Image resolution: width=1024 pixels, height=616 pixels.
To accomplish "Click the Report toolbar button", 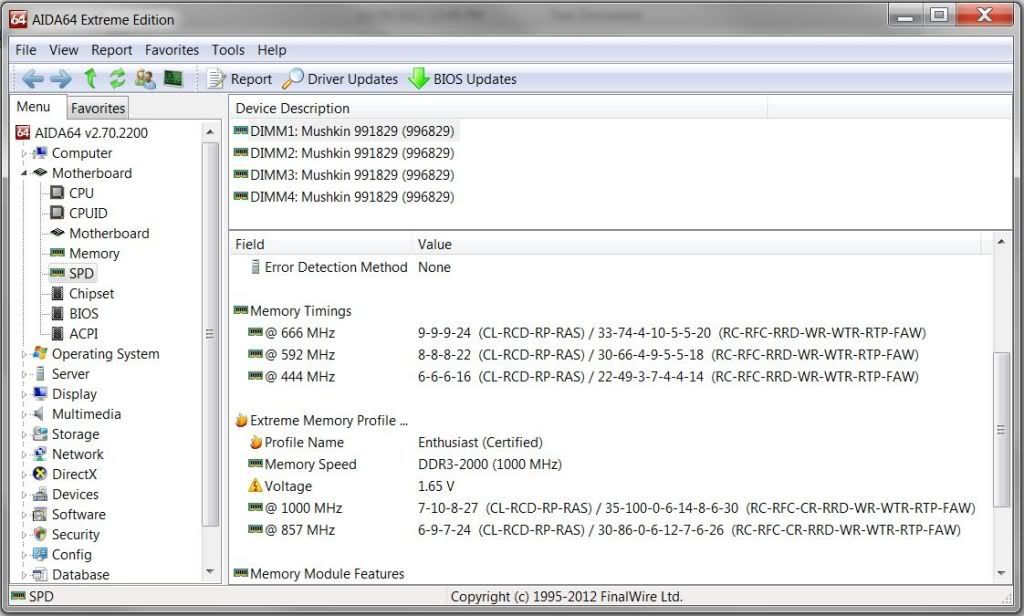I will [x=240, y=79].
